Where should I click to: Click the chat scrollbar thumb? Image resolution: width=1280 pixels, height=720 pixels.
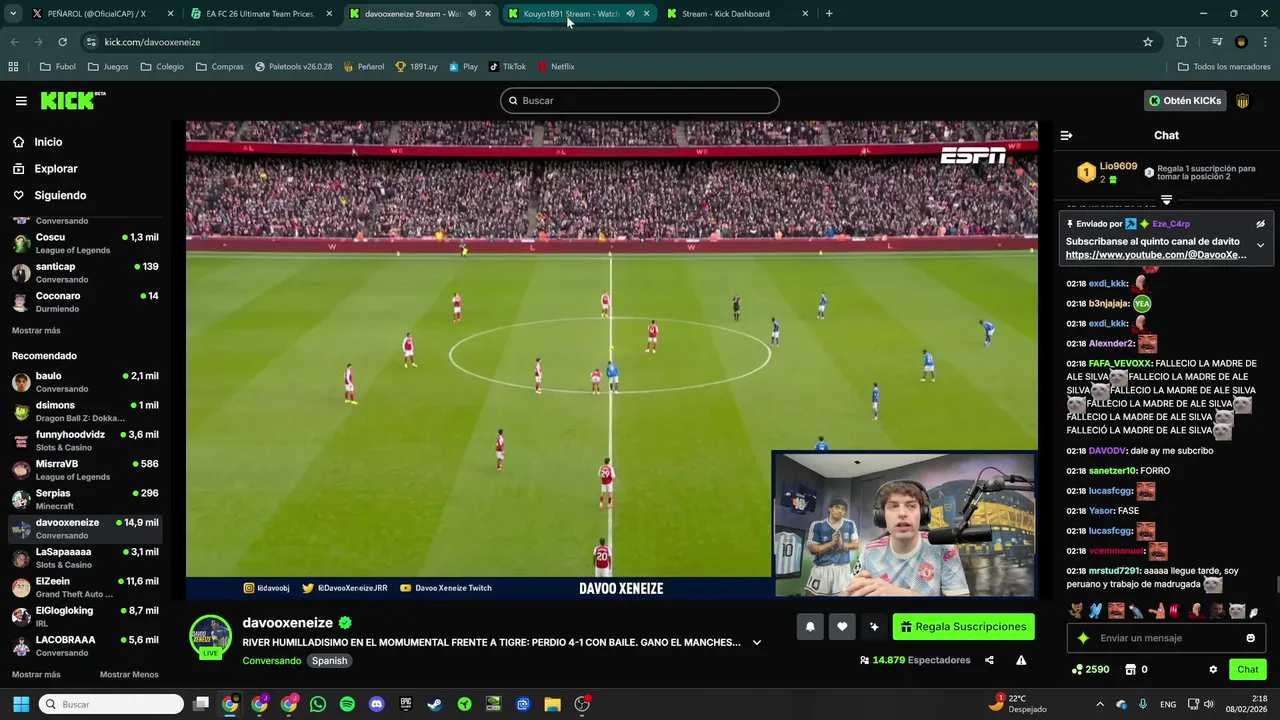pos(1276,586)
